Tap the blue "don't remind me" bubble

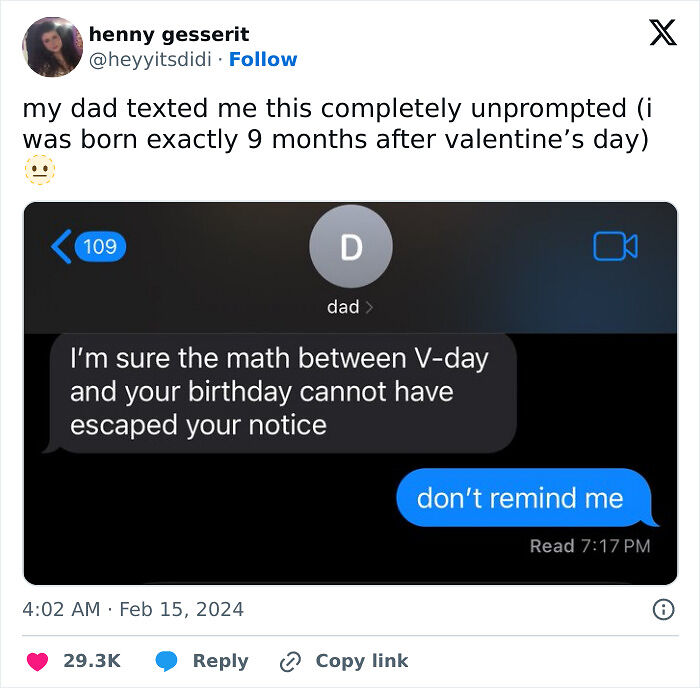click(520, 498)
